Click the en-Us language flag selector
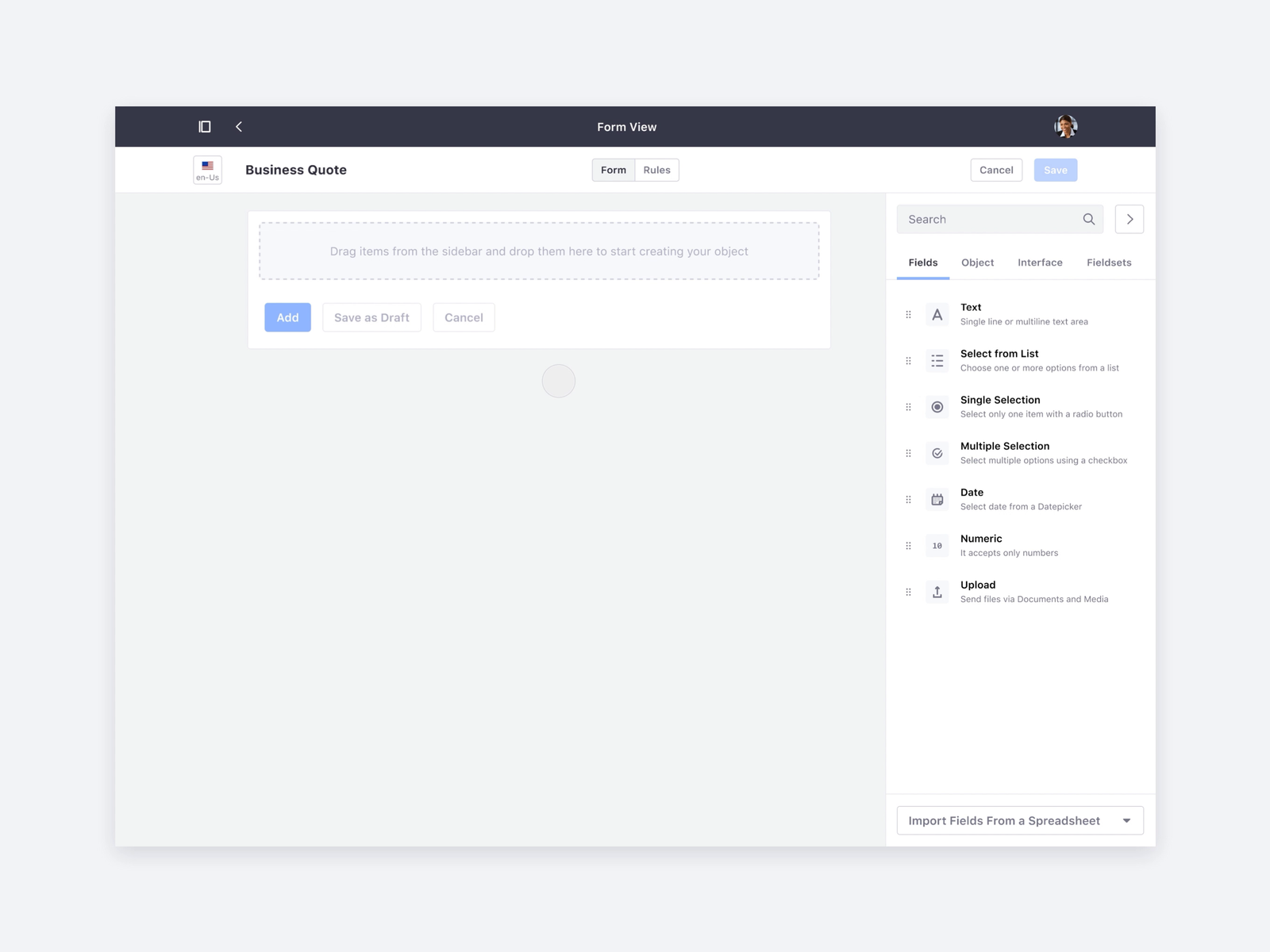 (x=207, y=170)
